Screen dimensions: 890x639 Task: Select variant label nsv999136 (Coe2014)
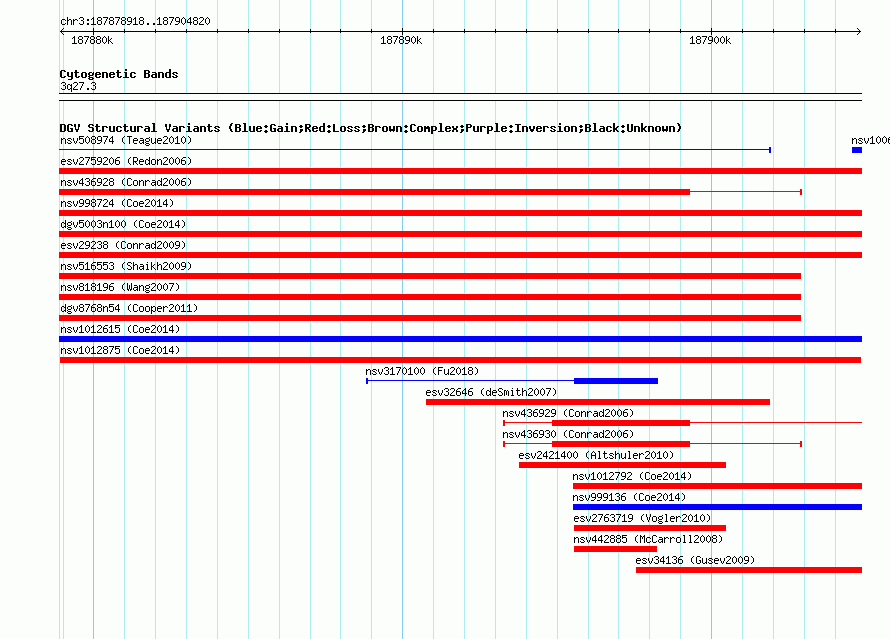pyautogui.click(x=629, y=497)
